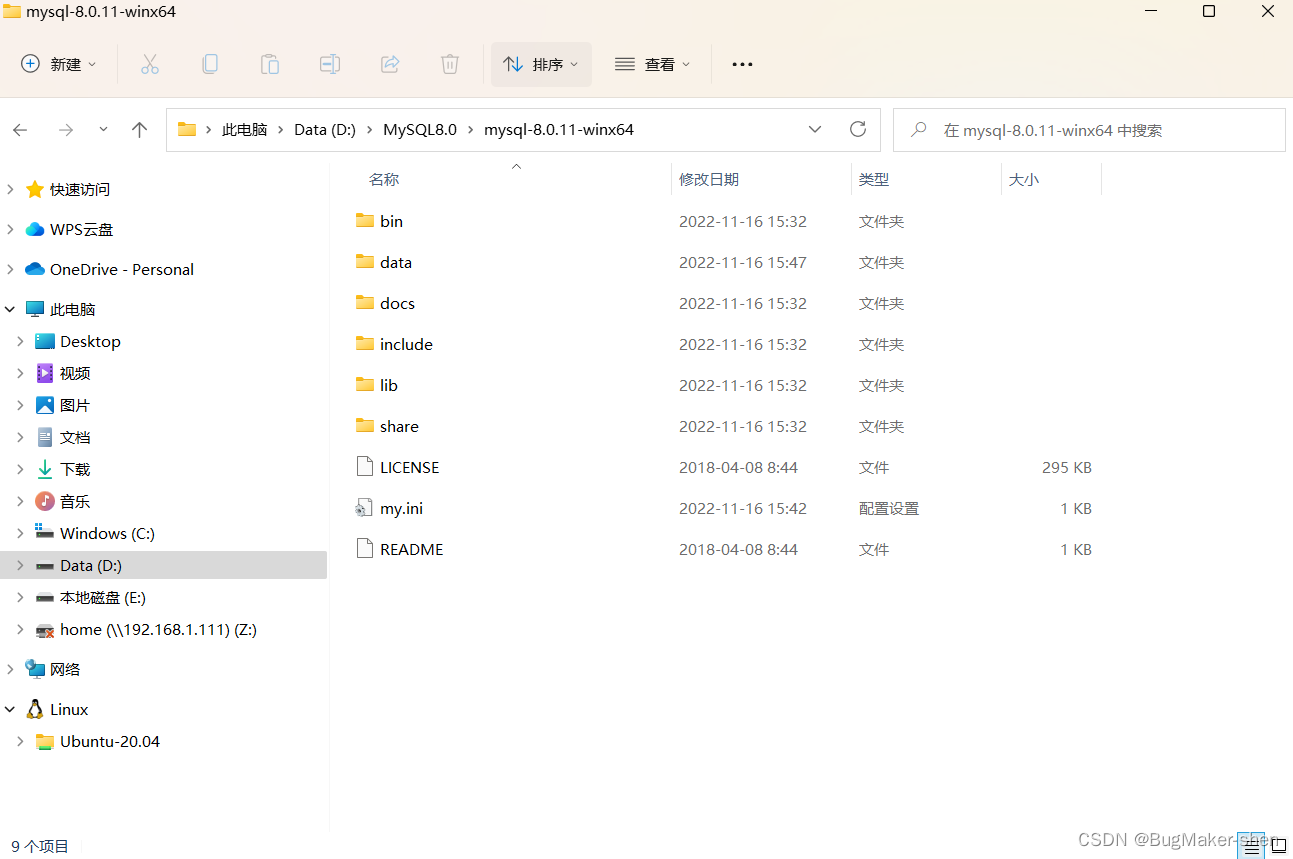This screenshot has height=859, width=1293.
Task: Select the my.ini config file icon
Action: (x=364, y=508)
